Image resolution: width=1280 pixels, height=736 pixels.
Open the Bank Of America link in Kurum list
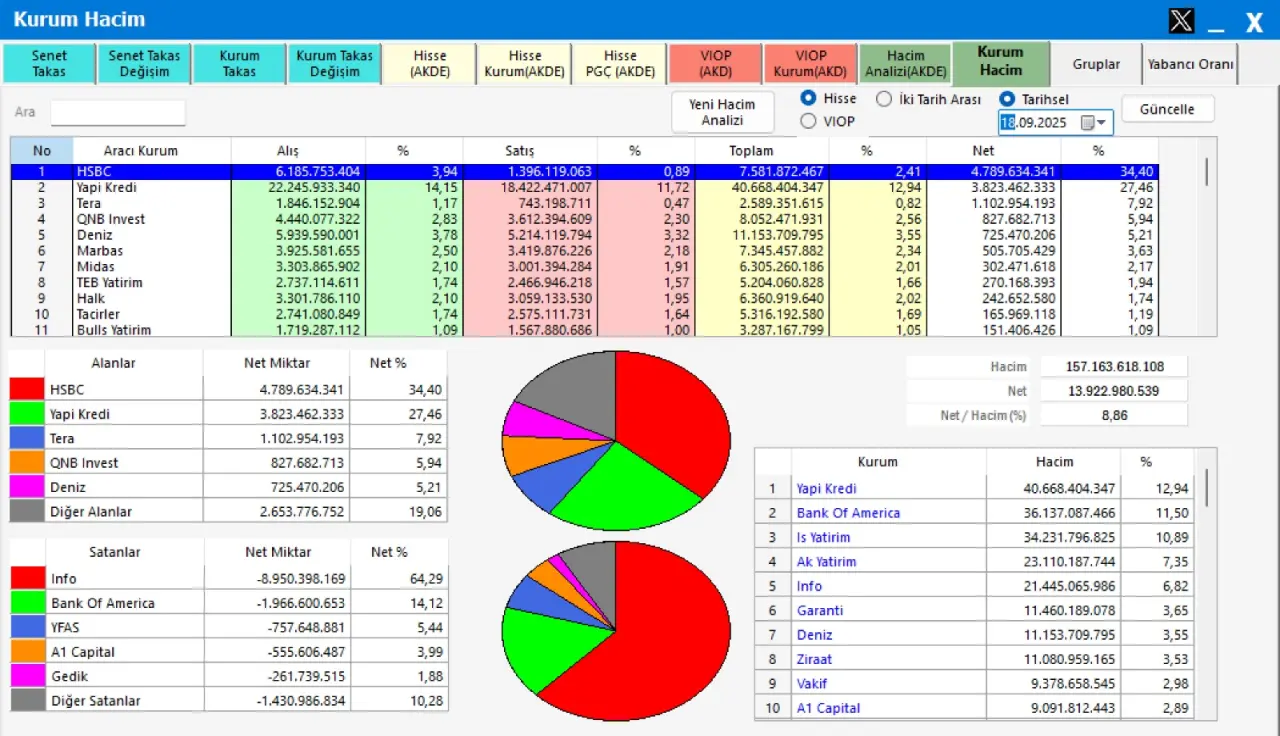848,513
